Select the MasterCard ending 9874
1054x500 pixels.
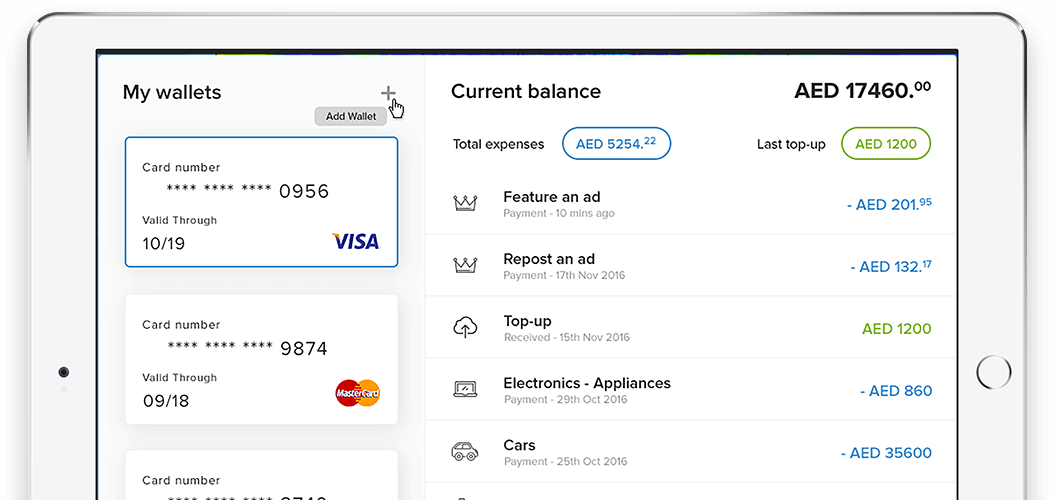click(x=261, y=359)
